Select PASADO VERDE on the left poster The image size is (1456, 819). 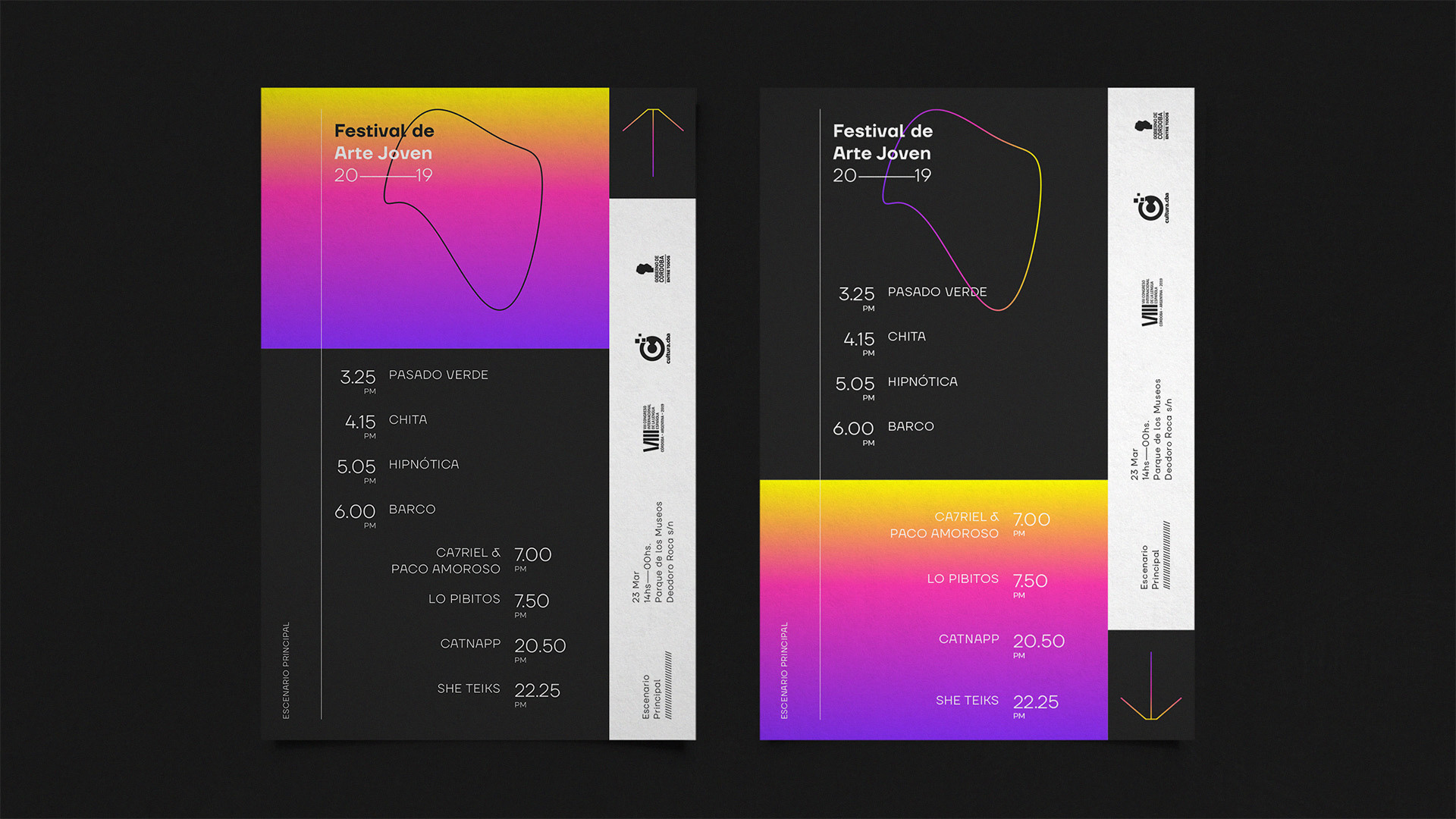438,375
